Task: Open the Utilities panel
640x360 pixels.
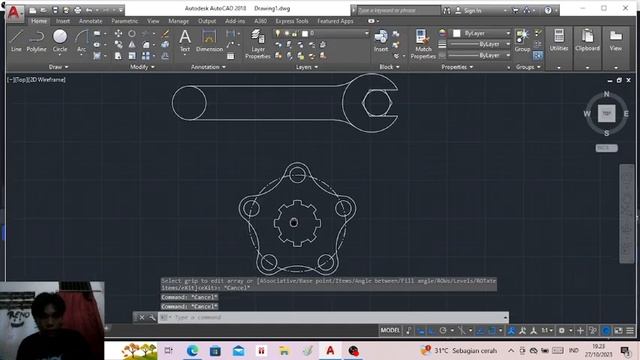Action: 559,40
